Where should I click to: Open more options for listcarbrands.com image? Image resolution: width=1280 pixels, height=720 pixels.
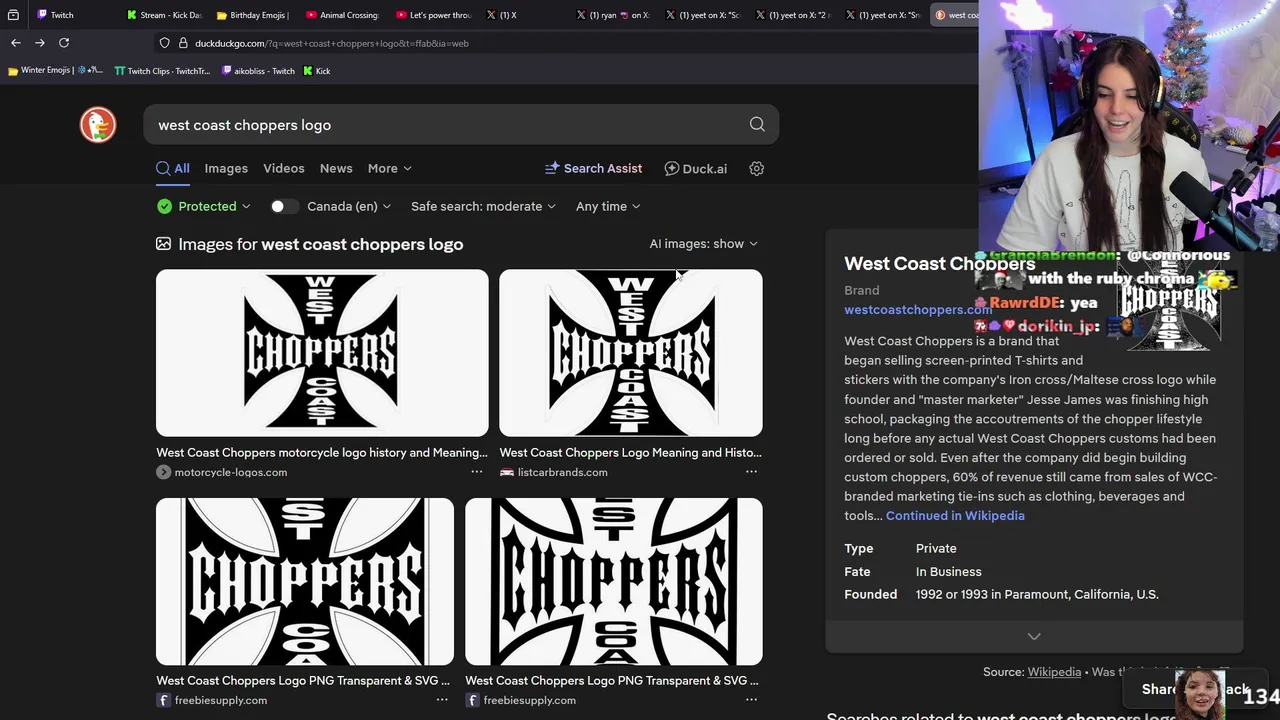751,472
